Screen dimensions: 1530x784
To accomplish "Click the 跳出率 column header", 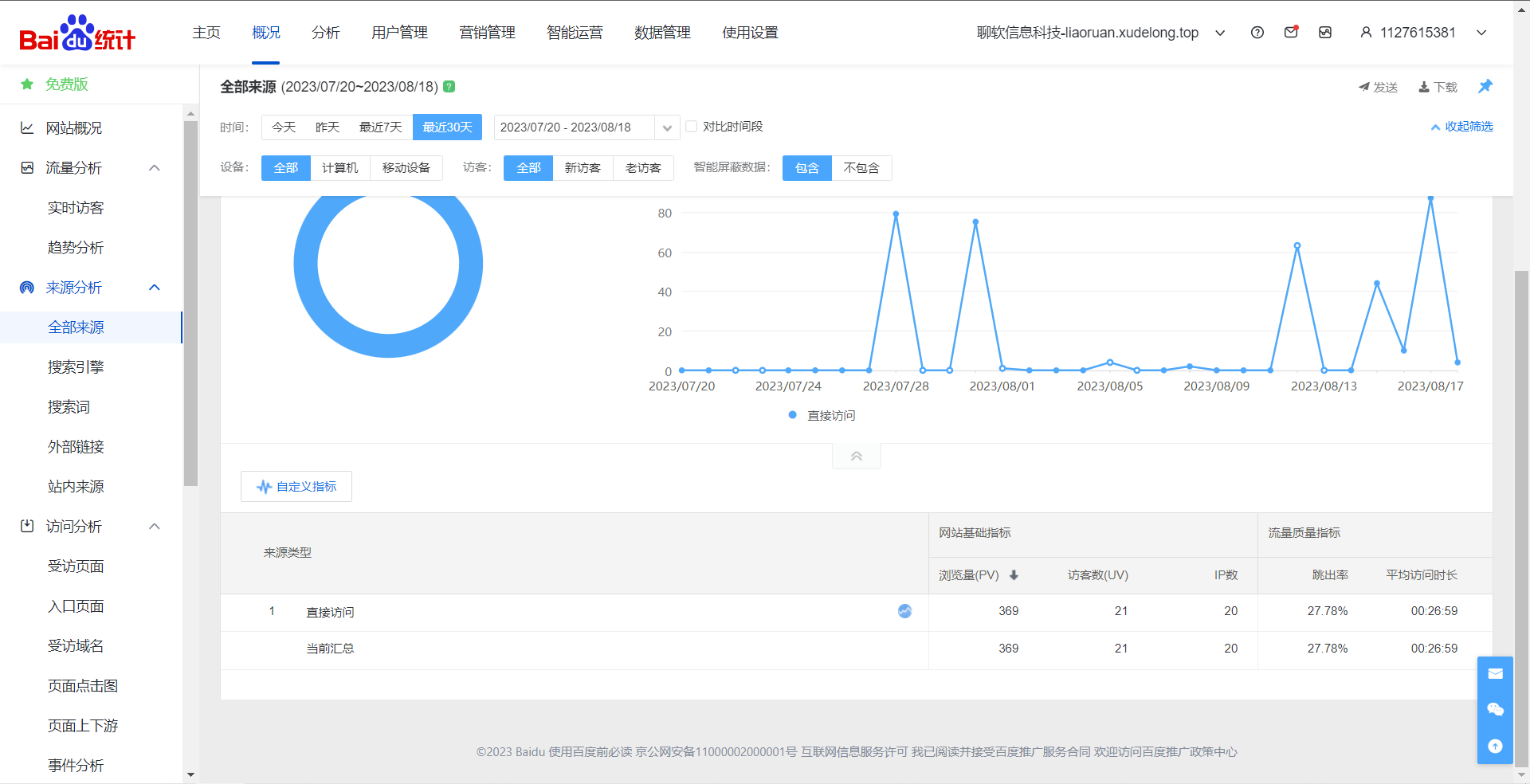I will coord(1330,574).
